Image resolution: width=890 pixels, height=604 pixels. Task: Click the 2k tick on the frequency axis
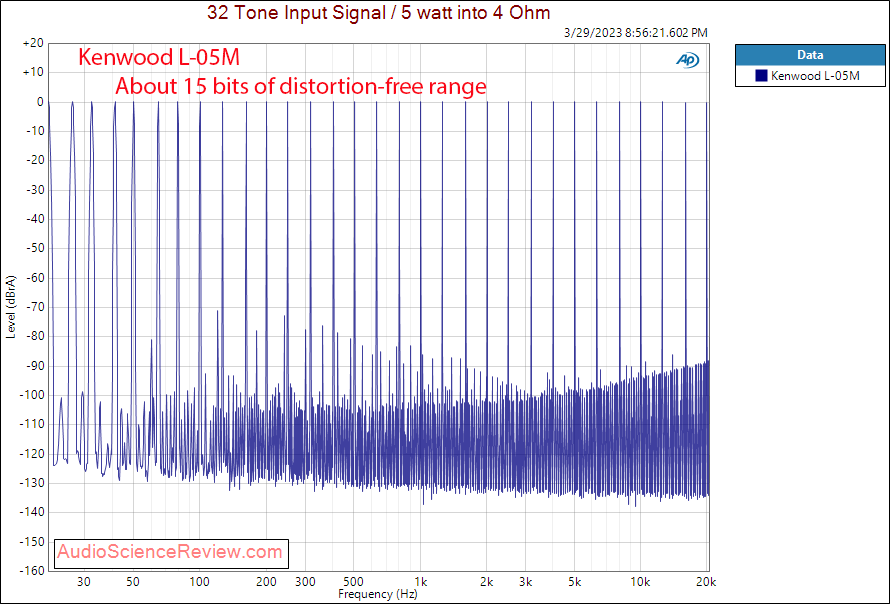tap(486, 582)
